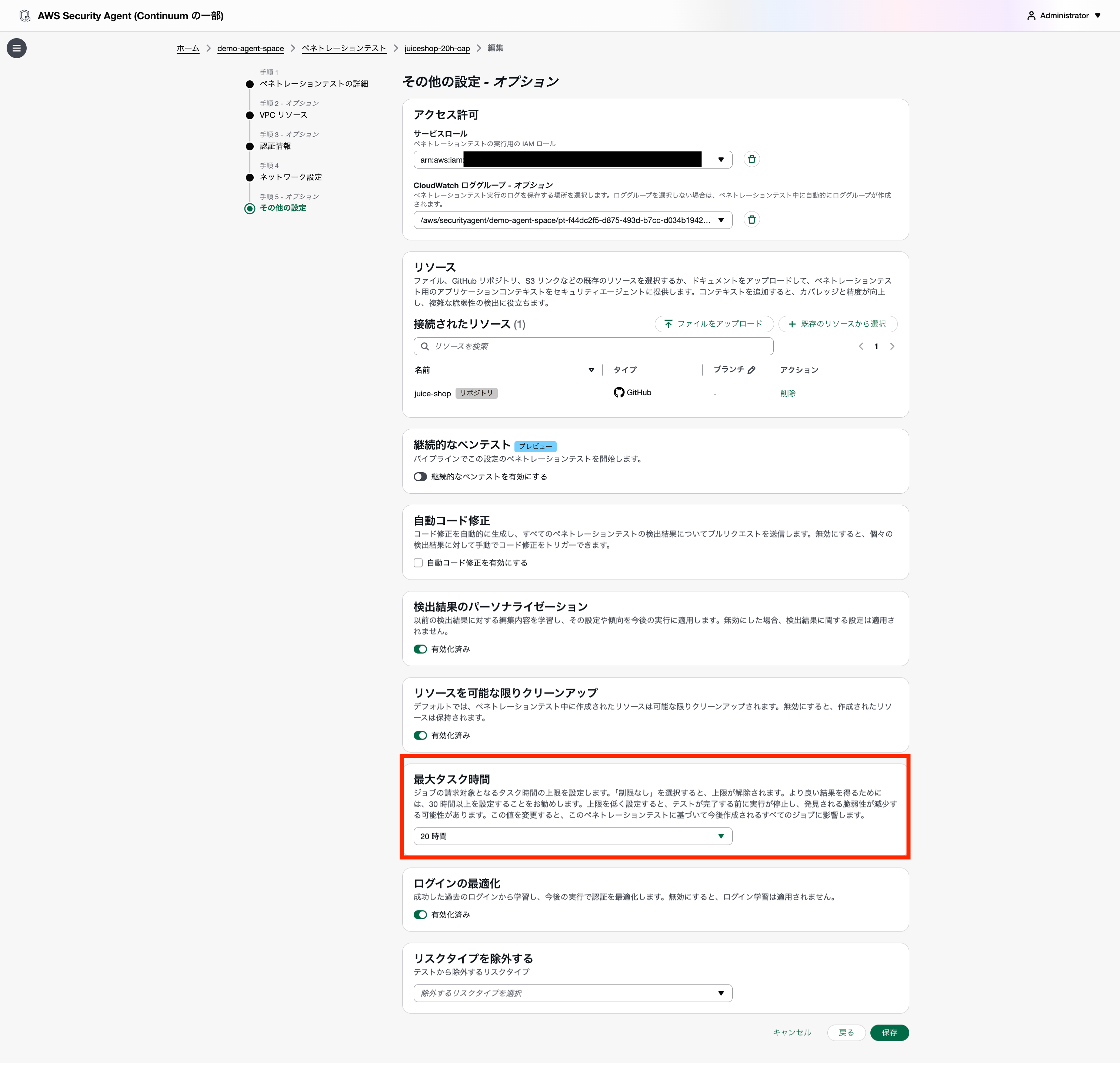This screenshot has width=1120, height=1080.
Task: Go to the previous resources page arrow
Action: click(x=861, y=346)
